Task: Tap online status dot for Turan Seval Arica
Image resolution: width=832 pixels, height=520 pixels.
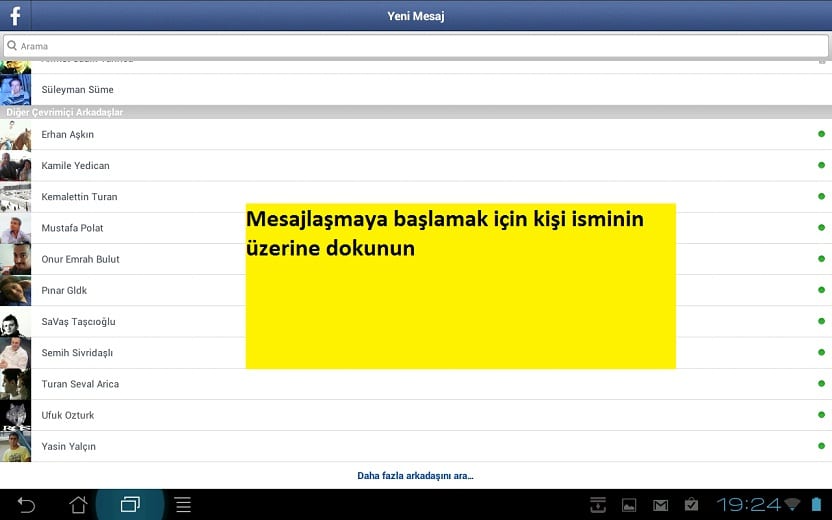Action: tap(821, 384)
